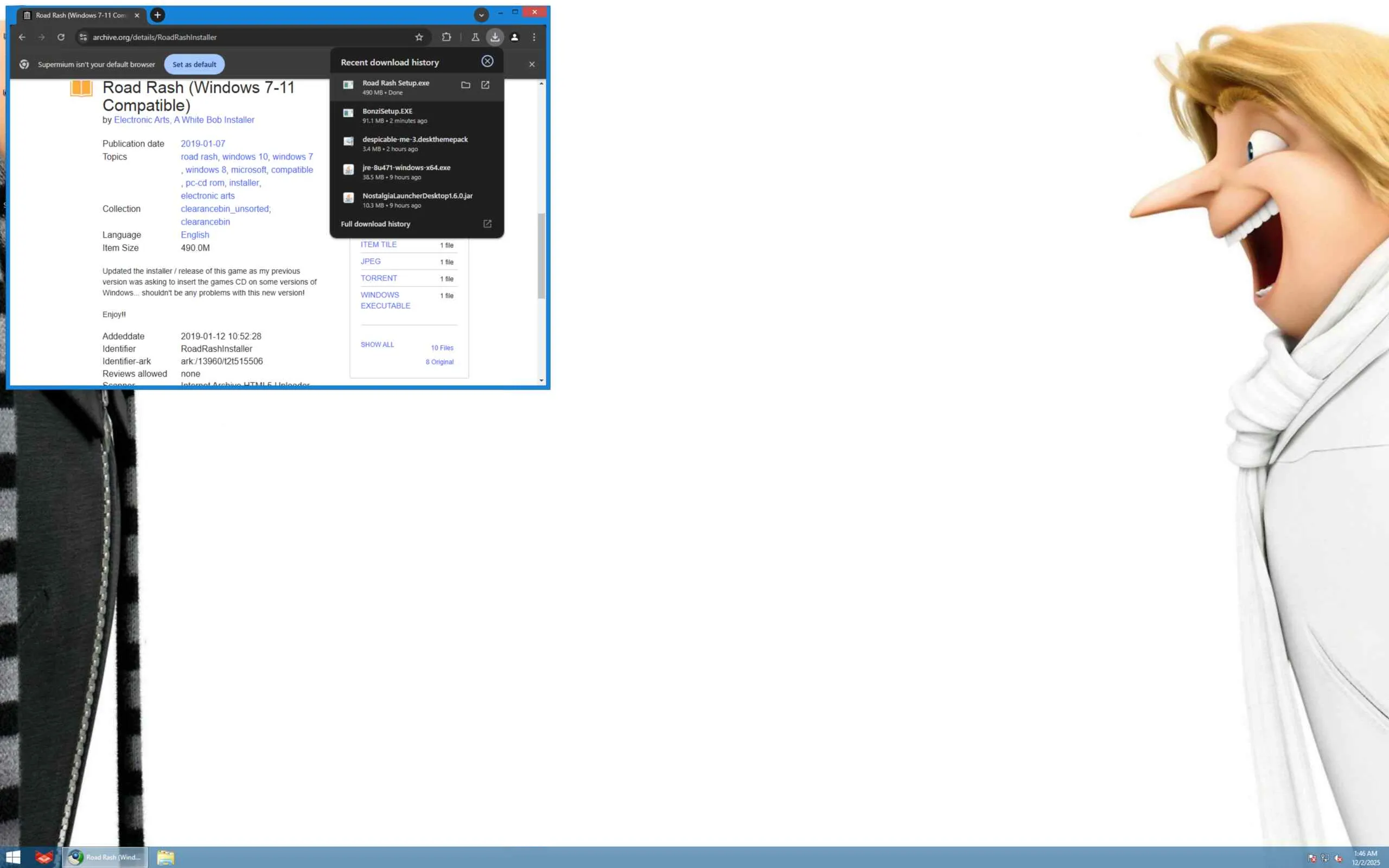Click Set as default button
This screenshot has width=1389, height=868.
(194, 65)
